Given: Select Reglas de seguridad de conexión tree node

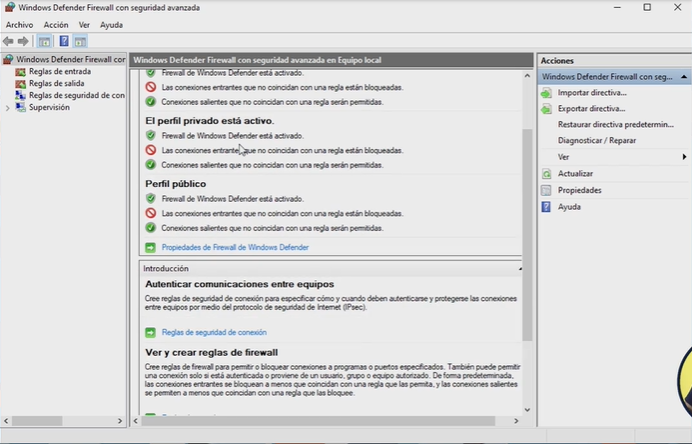Looking at the screenshot, I should (77, 95).
